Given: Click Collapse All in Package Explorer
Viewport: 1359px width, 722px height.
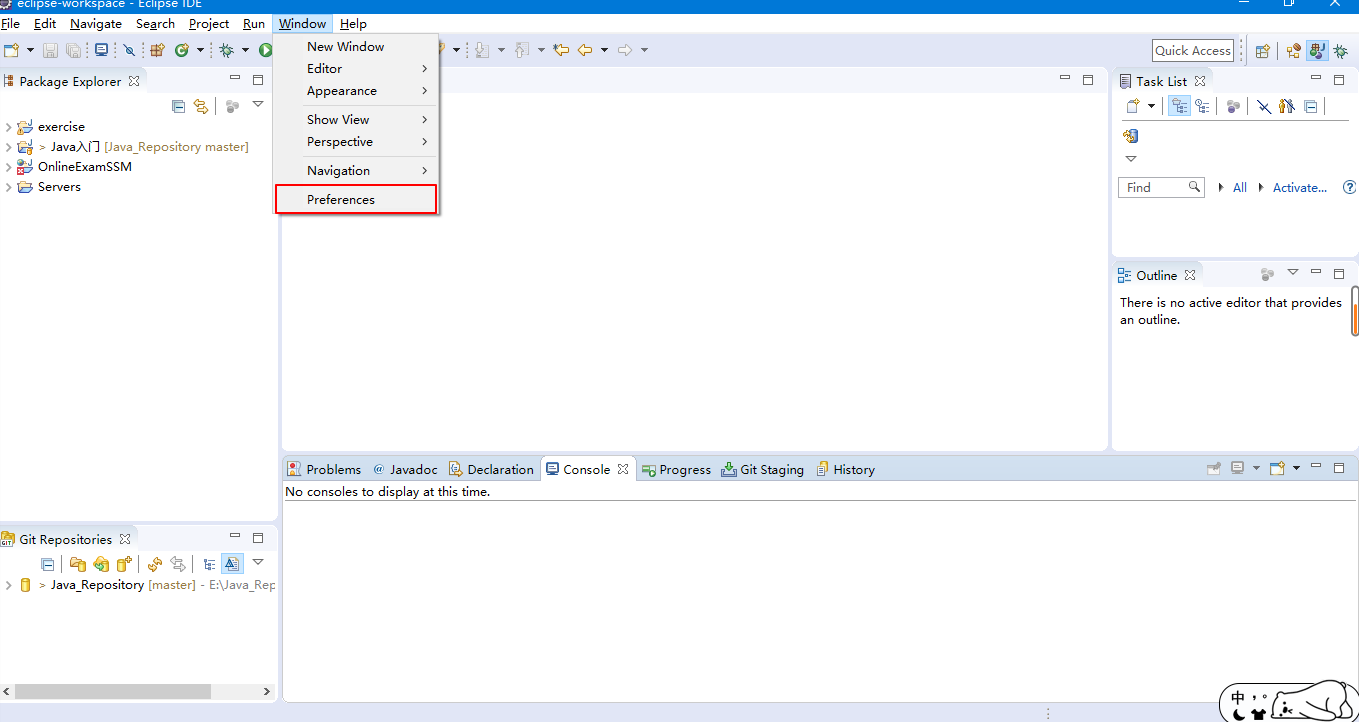Looking at the screenshot, I should click(178, 106).
